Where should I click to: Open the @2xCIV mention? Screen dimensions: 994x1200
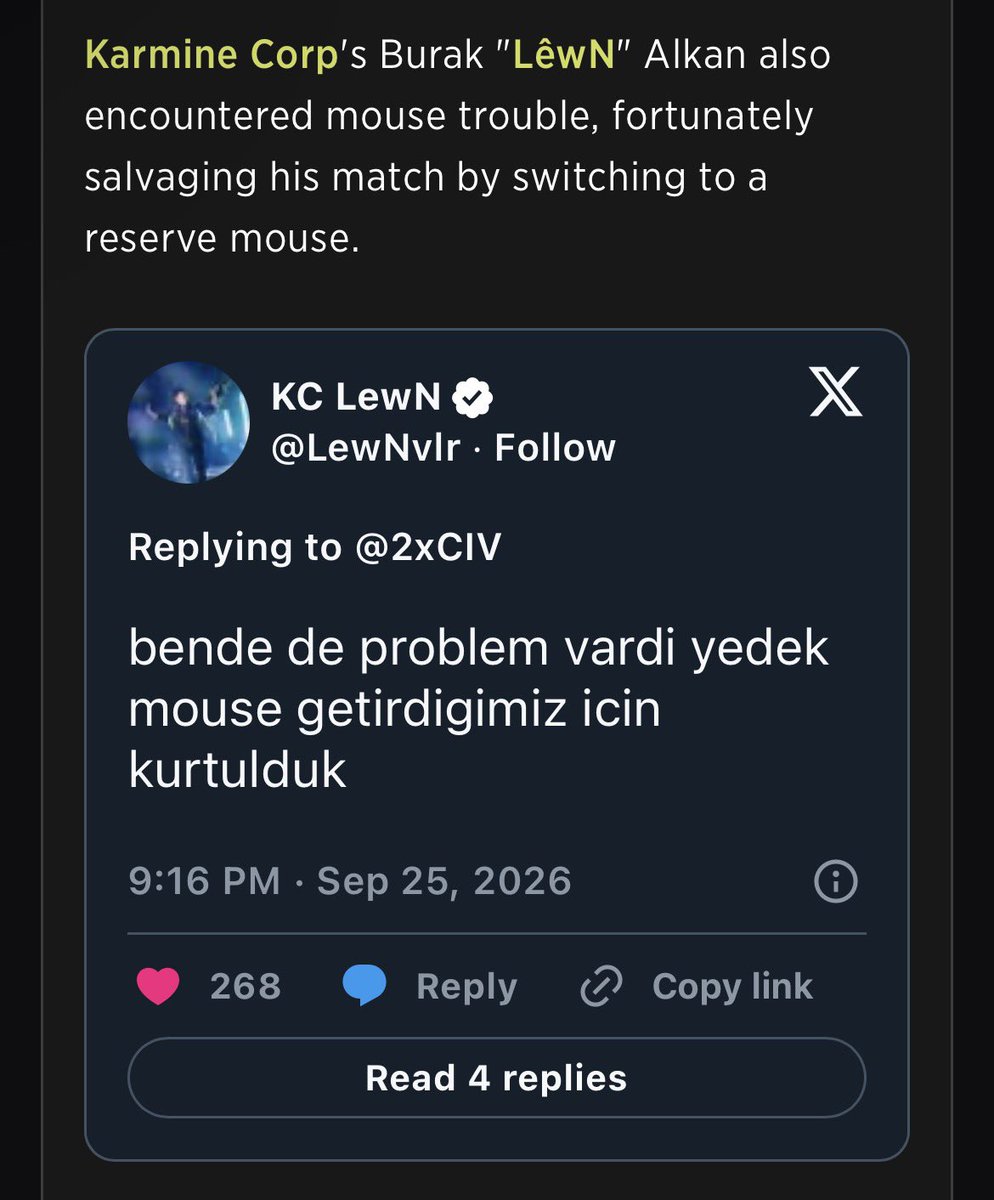[427, 547]
